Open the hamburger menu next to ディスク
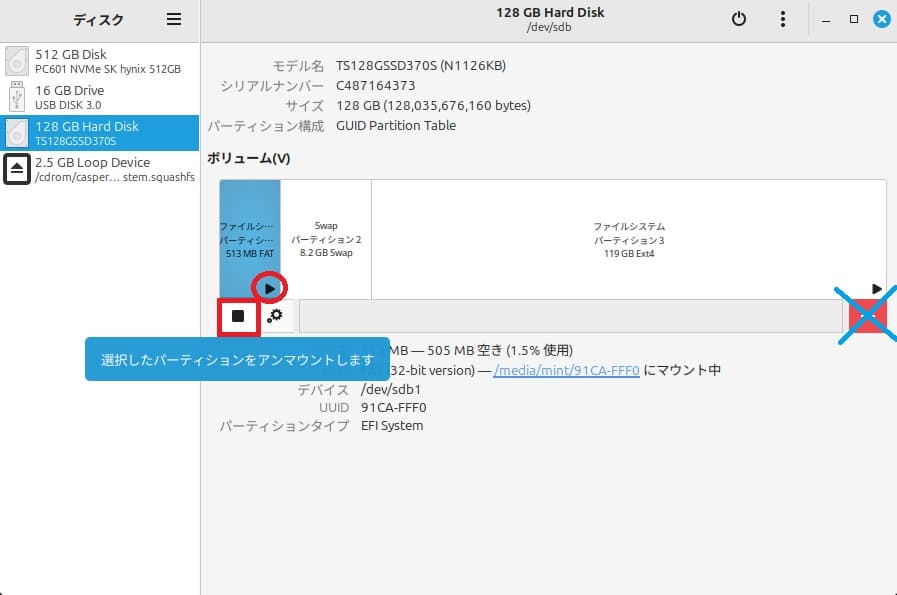 point(172,18)
